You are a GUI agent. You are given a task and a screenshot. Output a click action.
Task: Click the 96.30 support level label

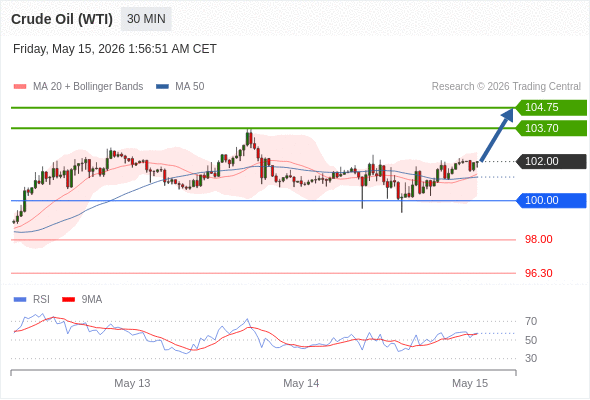(x=538, y=273)
